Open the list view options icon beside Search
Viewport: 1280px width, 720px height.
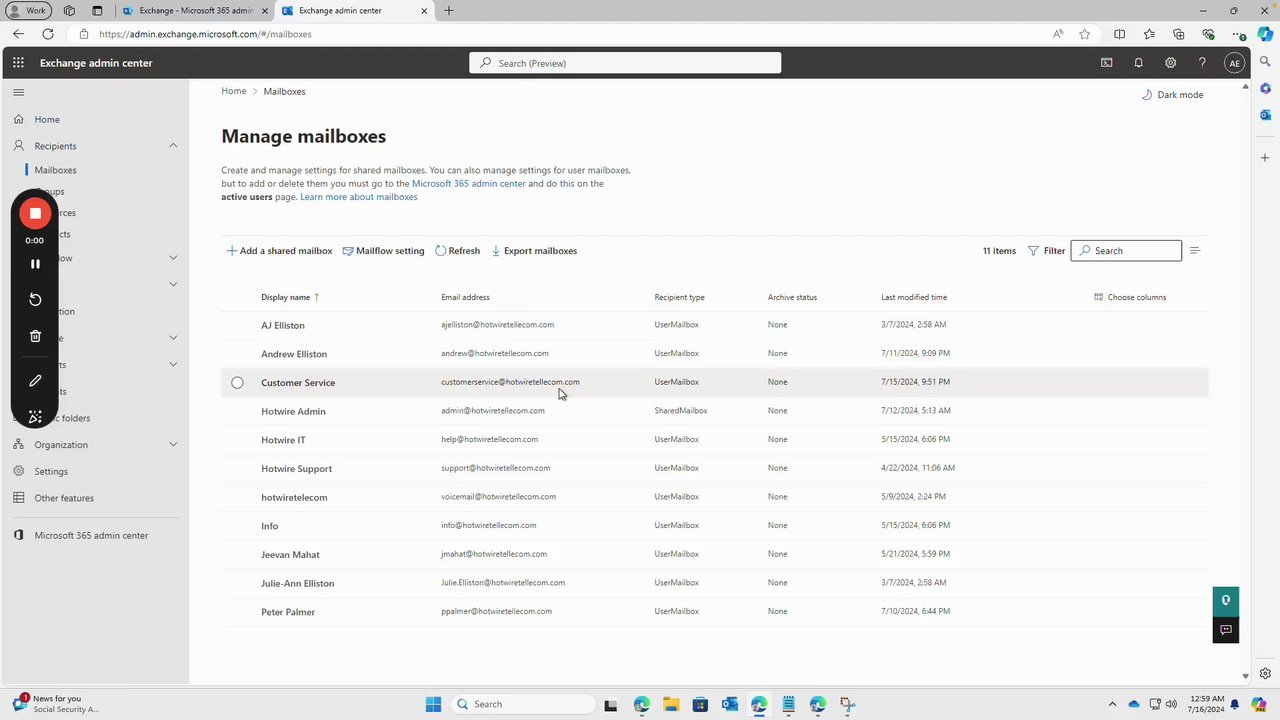(1194, 251)
